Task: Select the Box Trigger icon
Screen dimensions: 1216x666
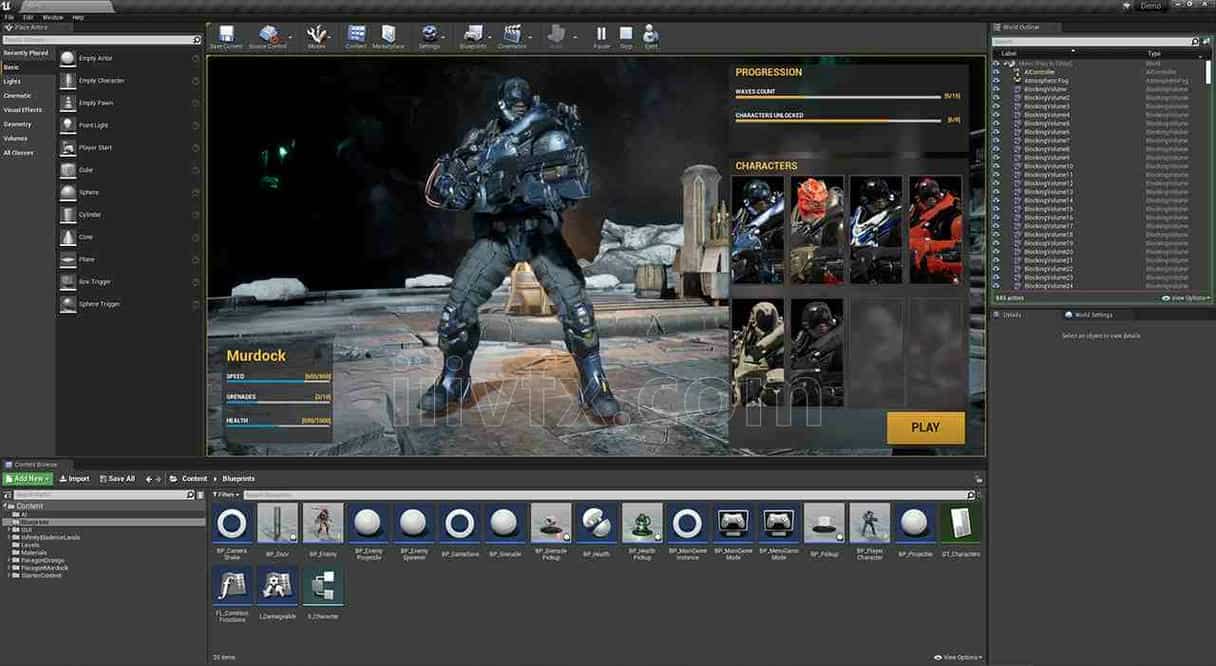Action: click(68, 281)
